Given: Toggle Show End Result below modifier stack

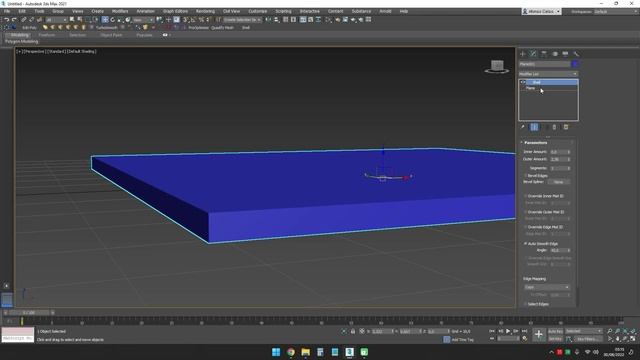Looking at the screenshot, I should [534, 127].
